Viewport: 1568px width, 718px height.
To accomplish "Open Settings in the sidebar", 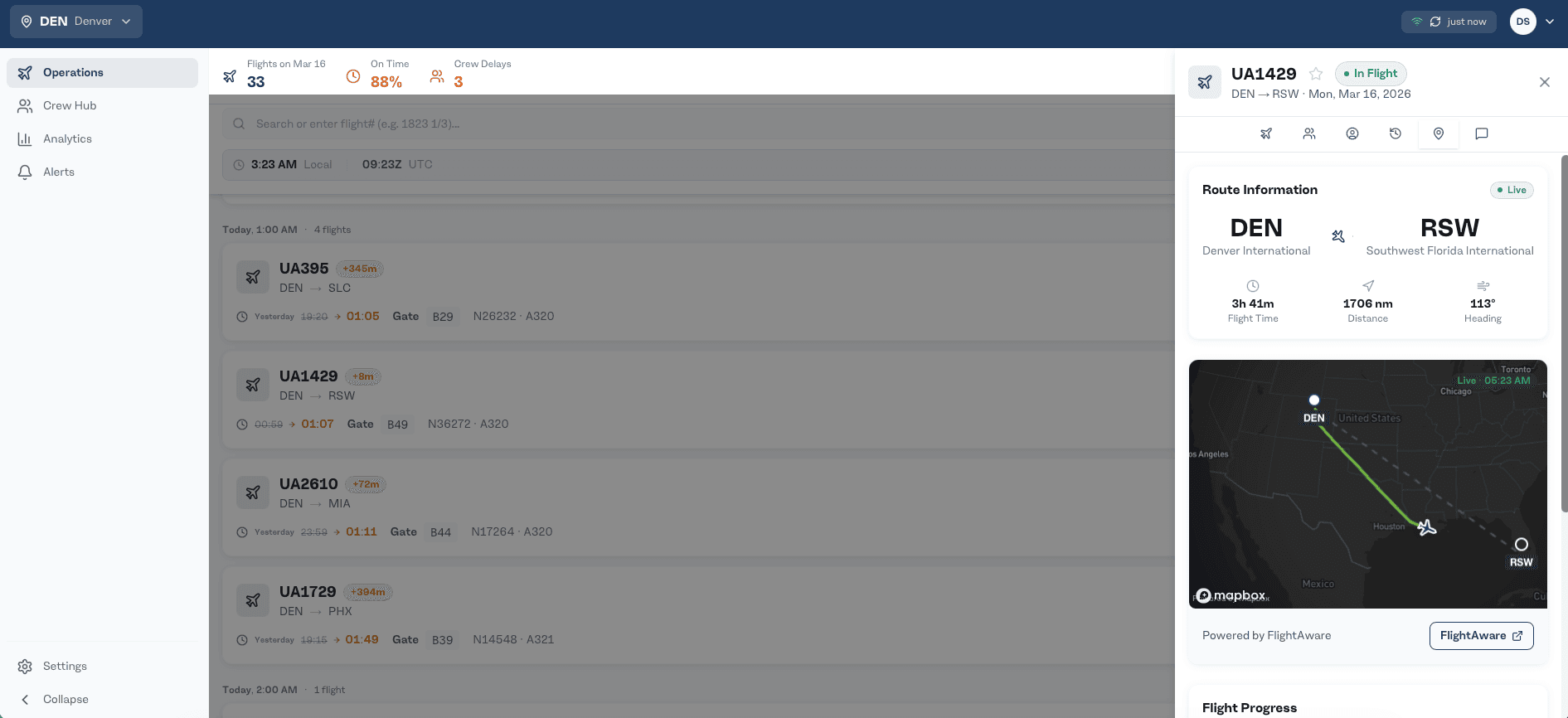I will (x=102, y=666).
